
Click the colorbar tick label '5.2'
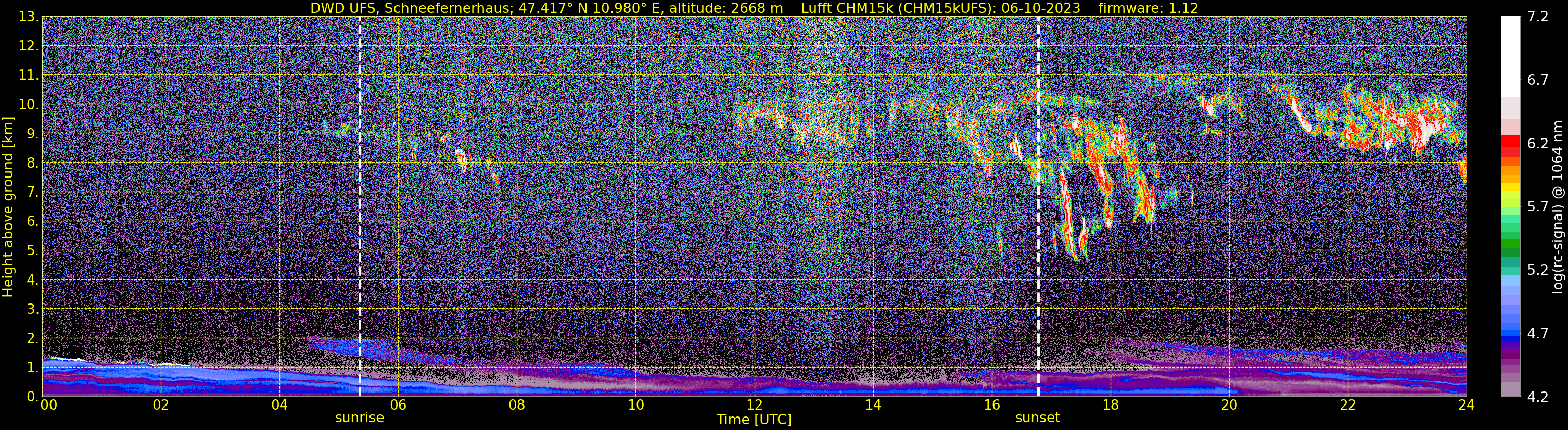point(1538,270)
